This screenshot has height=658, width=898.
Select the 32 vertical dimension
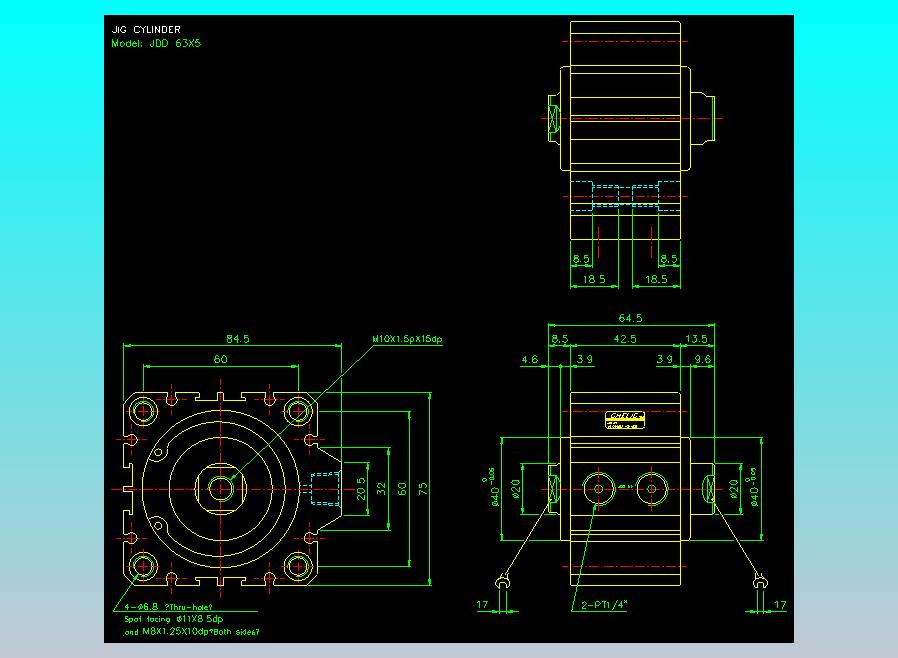click(x=381, y=488)
